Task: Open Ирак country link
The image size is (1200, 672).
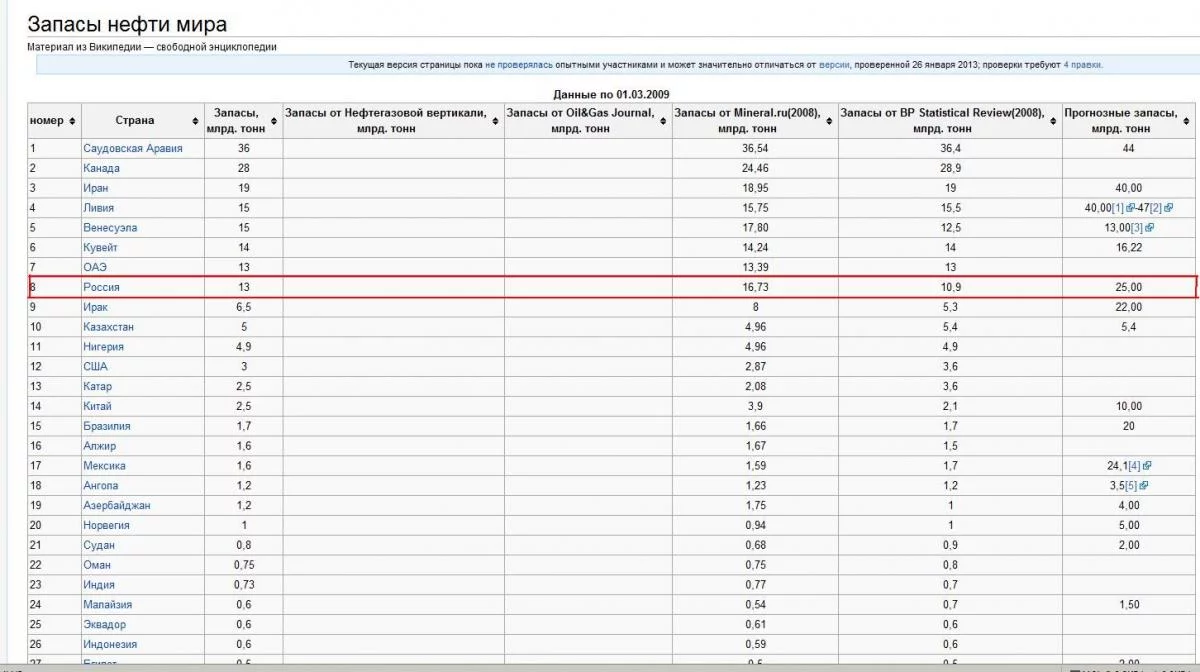Action: (x=95, y=307)
